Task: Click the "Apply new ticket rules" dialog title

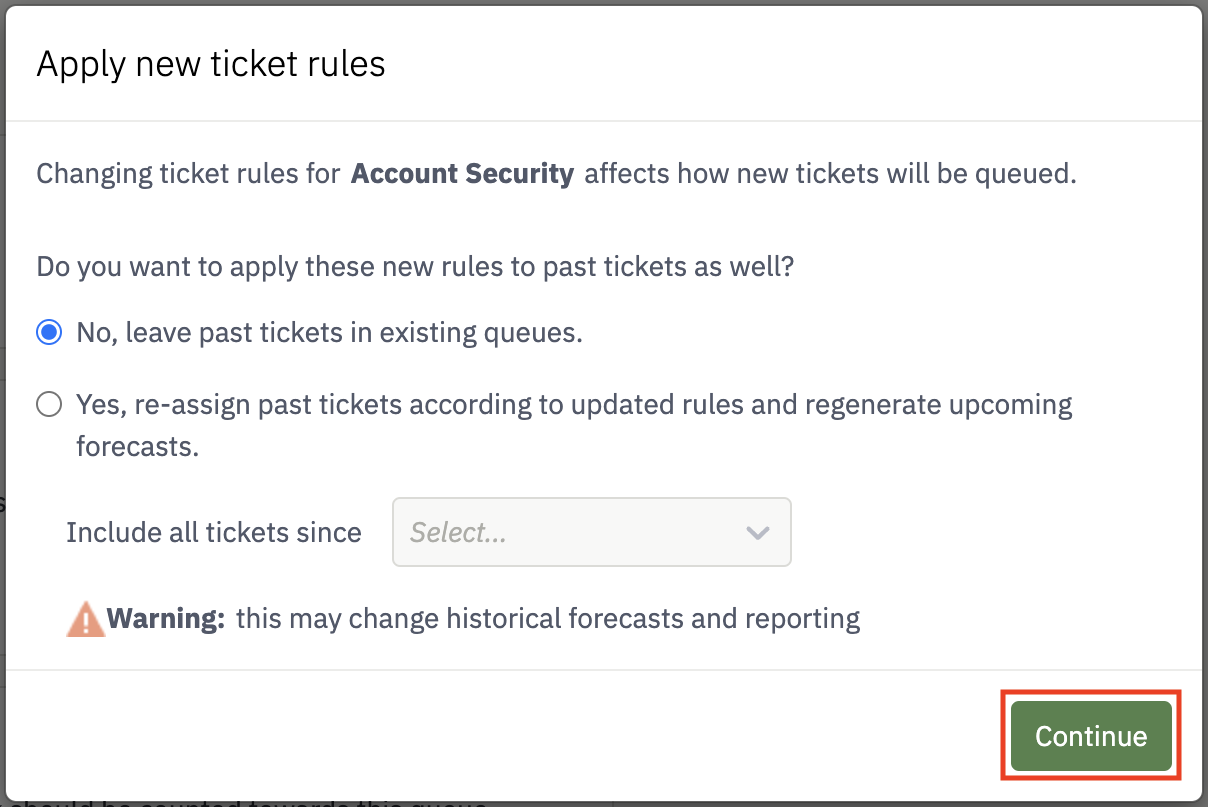Action: coord(211,64)
